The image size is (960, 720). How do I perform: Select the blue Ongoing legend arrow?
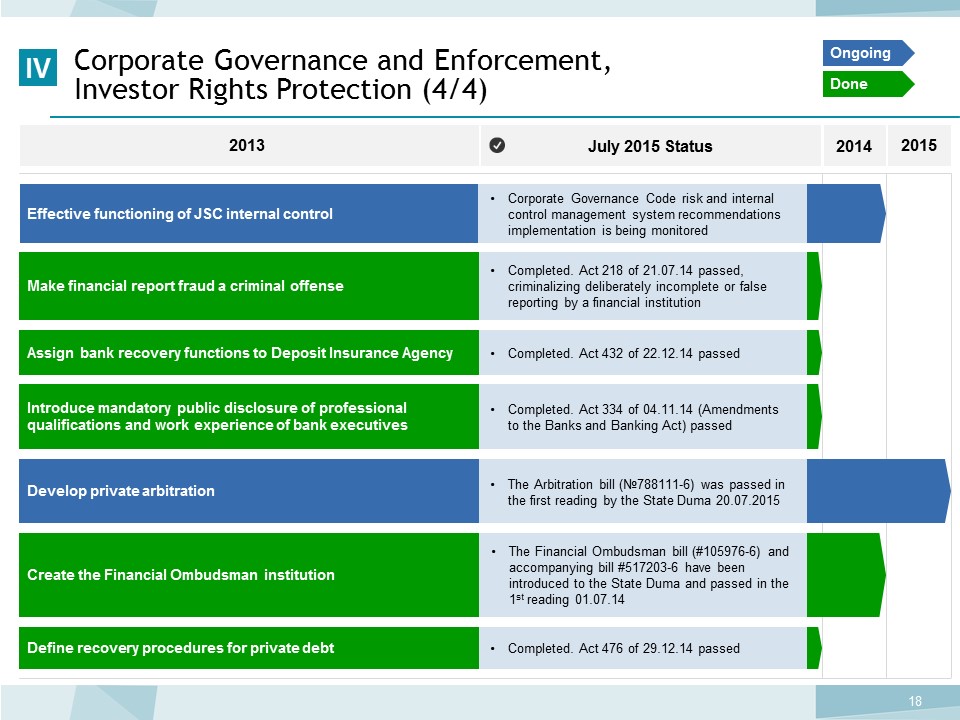[x=868, y=53]
